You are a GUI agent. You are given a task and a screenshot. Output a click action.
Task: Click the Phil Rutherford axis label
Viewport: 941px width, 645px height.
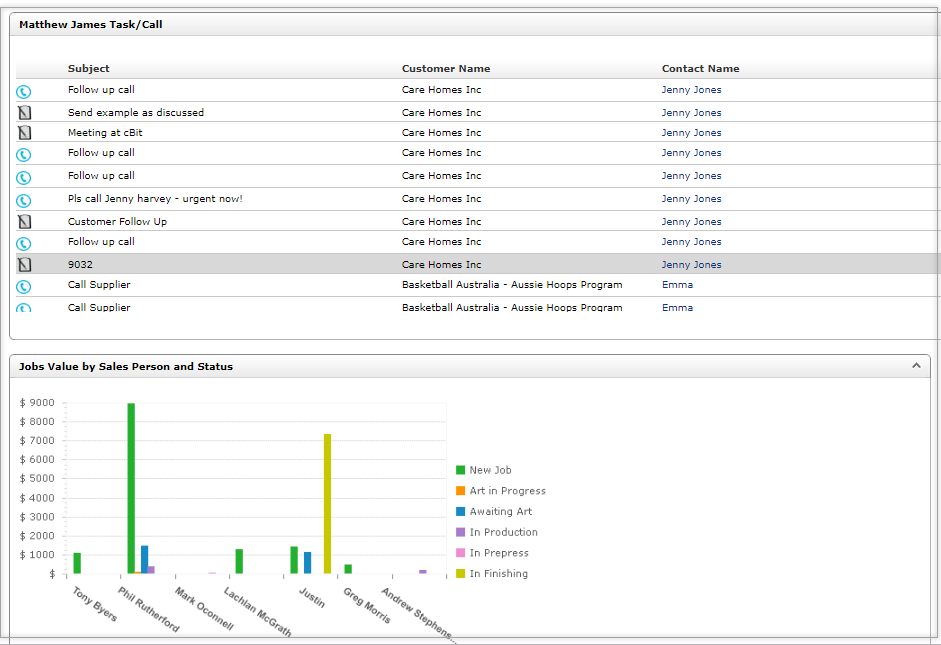[148, 610]
